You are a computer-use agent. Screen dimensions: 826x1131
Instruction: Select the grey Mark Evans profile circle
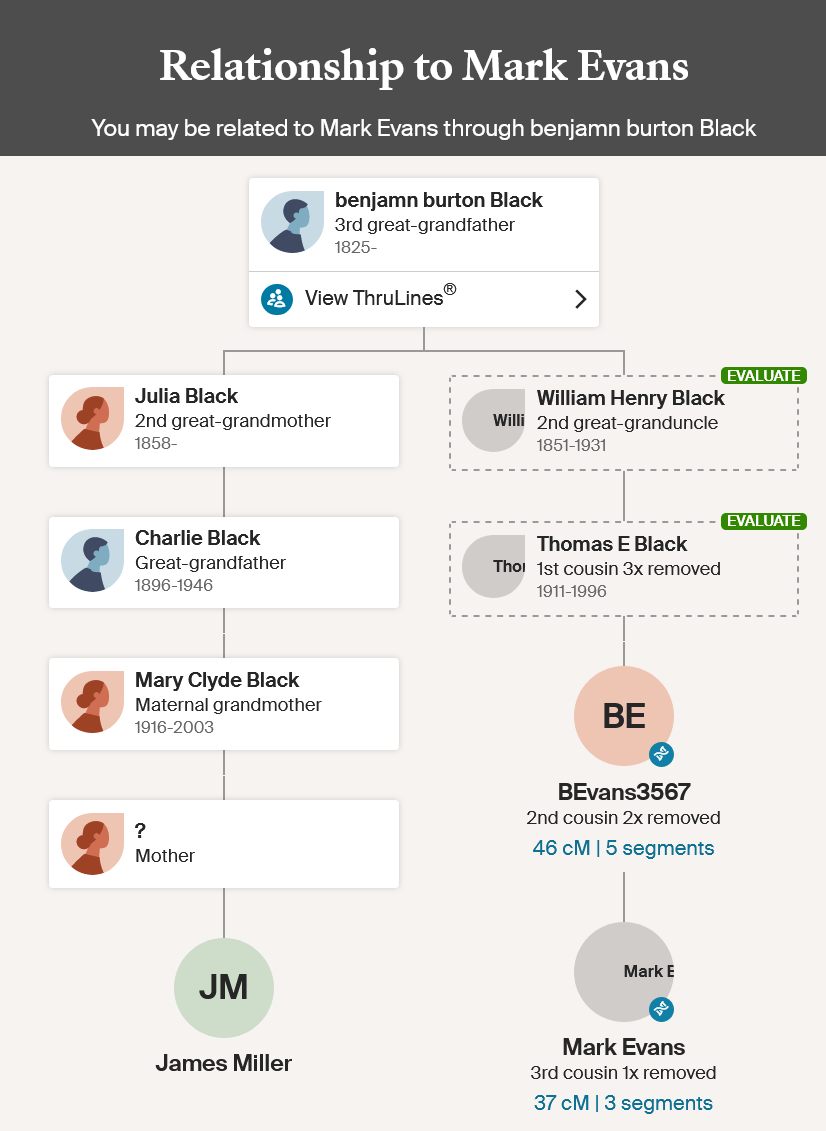(624, 972)
